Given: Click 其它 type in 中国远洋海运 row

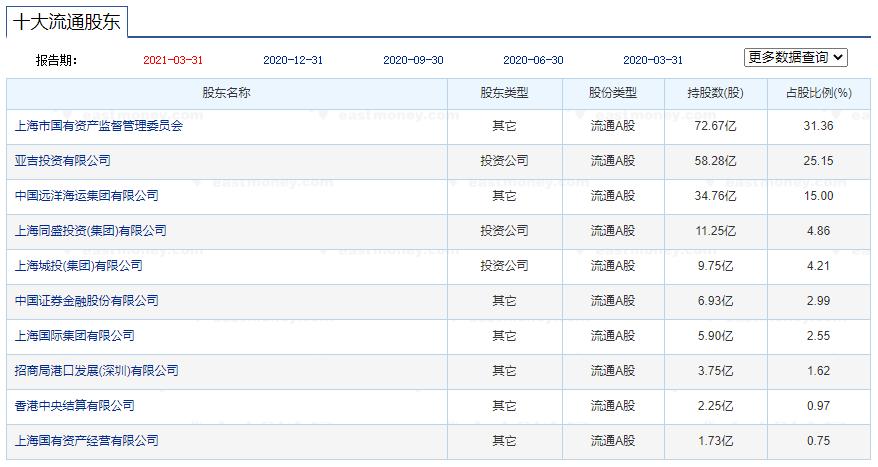Looking at the screenshot, I should 505,196.
